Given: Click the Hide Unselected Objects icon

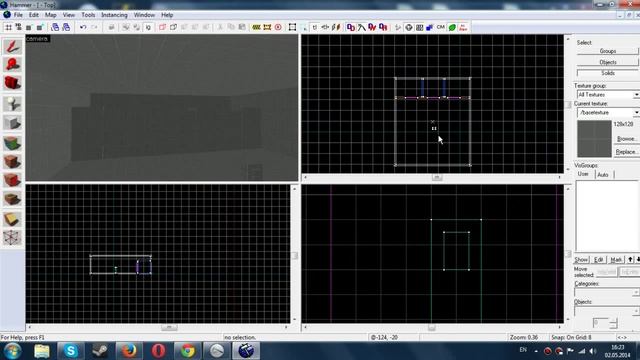Looking at the screenshot, I should (x=173, y=27).
